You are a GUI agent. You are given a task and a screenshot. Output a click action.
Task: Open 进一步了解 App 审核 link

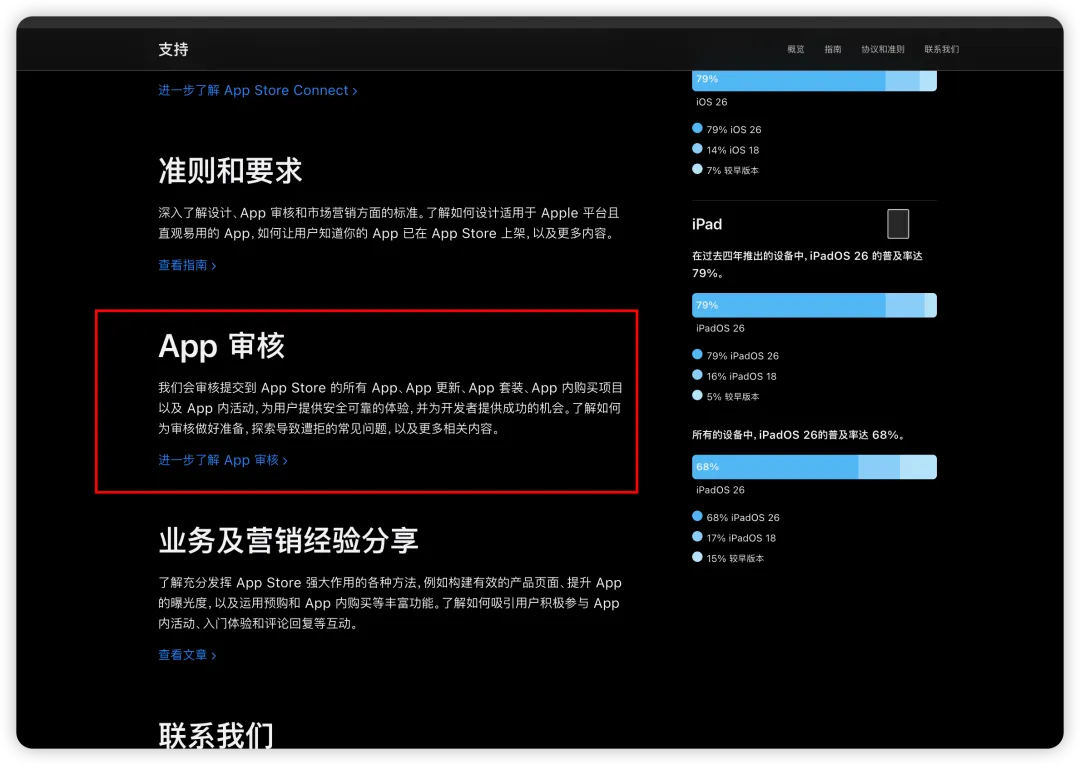click(x=223, y=460)
